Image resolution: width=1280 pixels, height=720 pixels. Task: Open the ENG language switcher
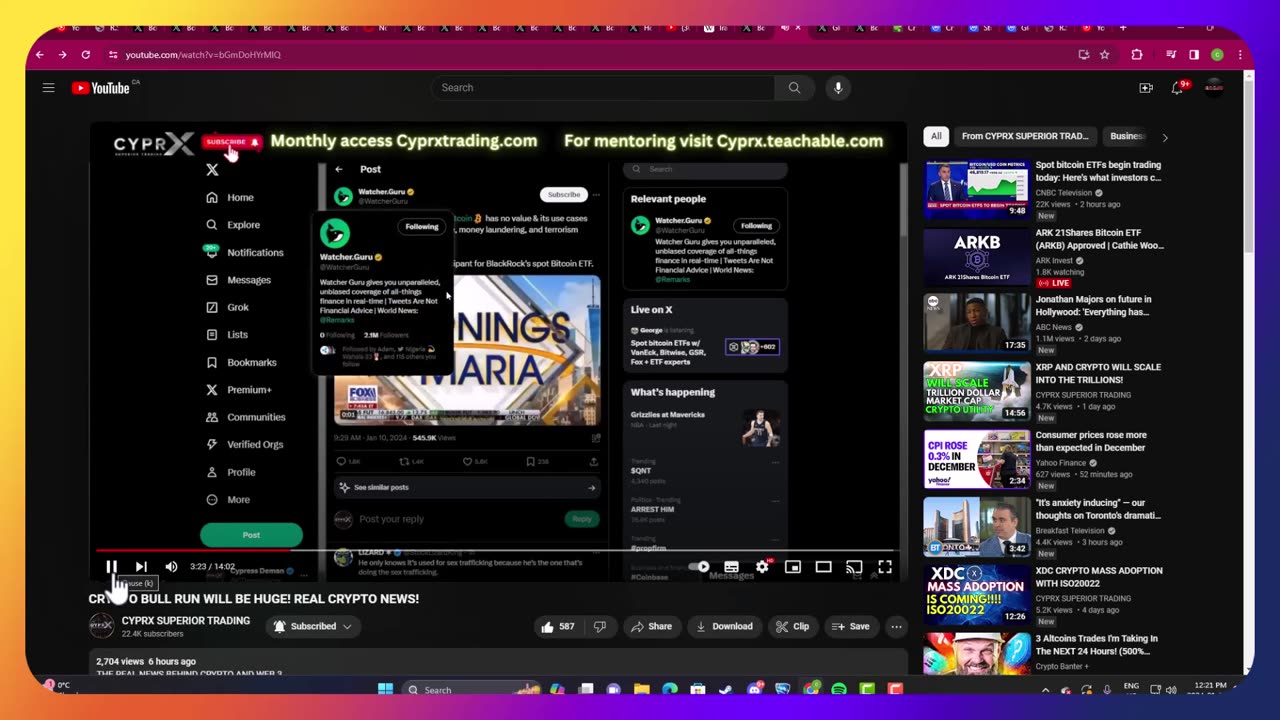(1131, 687)
